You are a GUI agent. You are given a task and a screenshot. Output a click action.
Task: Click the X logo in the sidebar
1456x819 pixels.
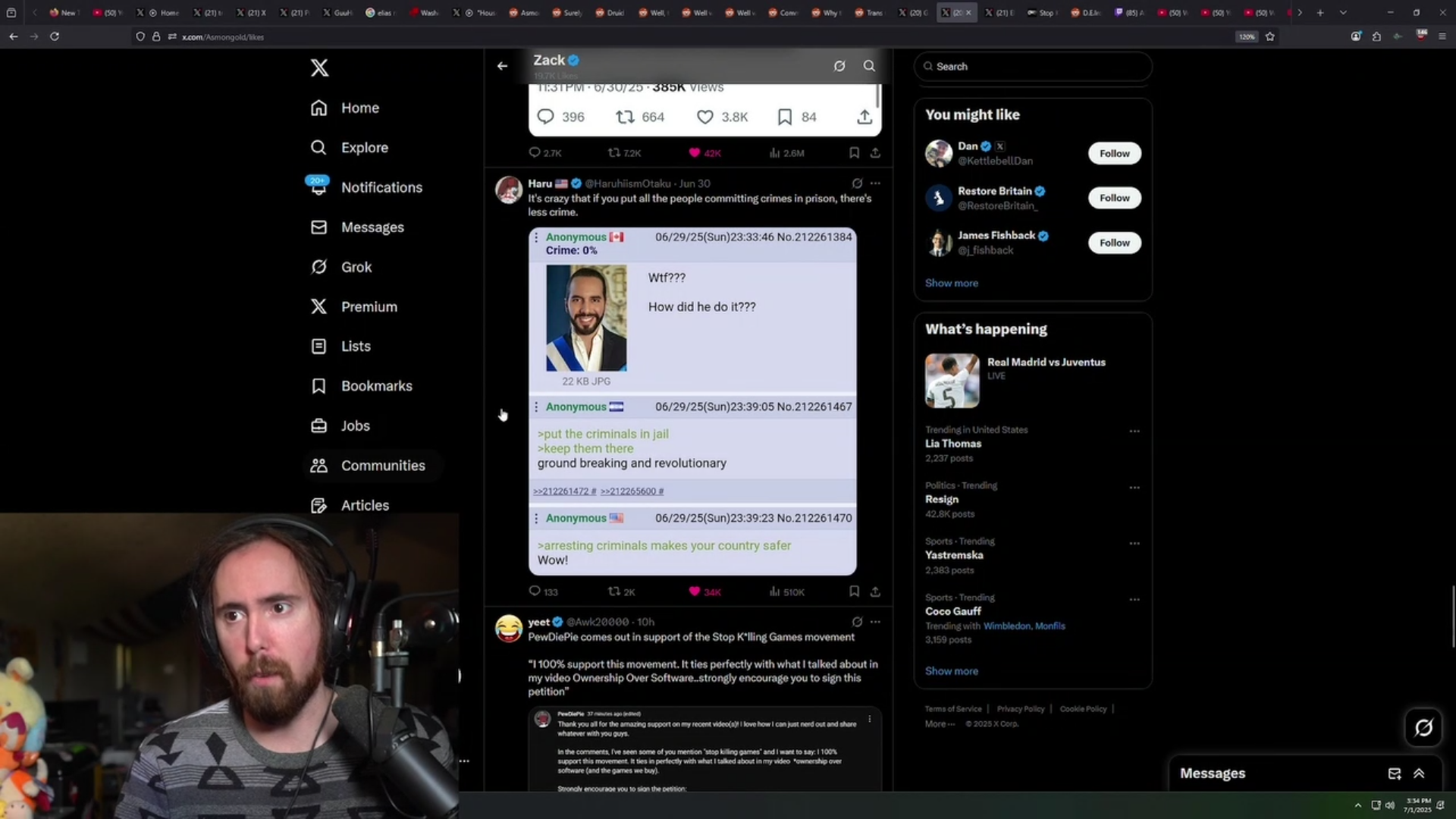[x=319, y=67]
